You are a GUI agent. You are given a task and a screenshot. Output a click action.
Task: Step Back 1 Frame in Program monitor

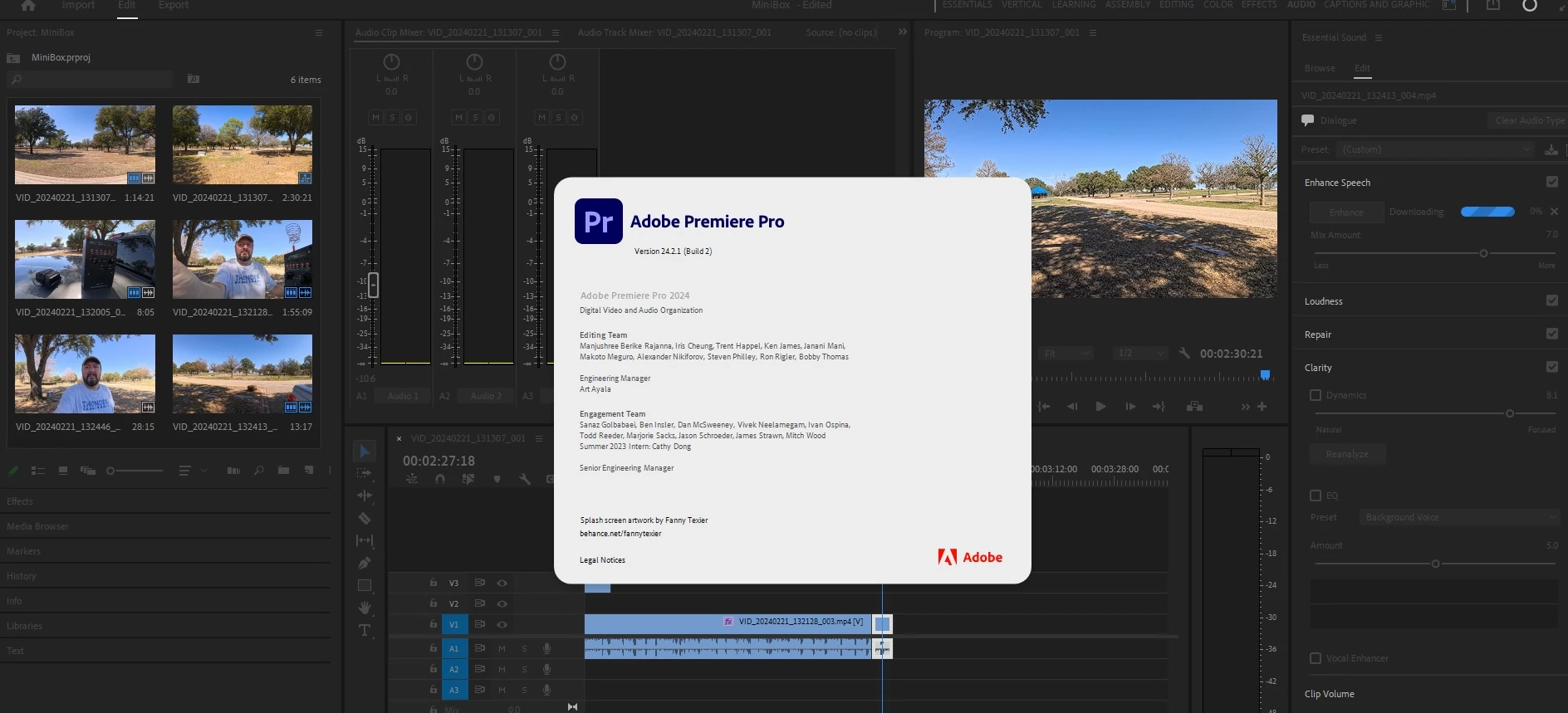1072,406
